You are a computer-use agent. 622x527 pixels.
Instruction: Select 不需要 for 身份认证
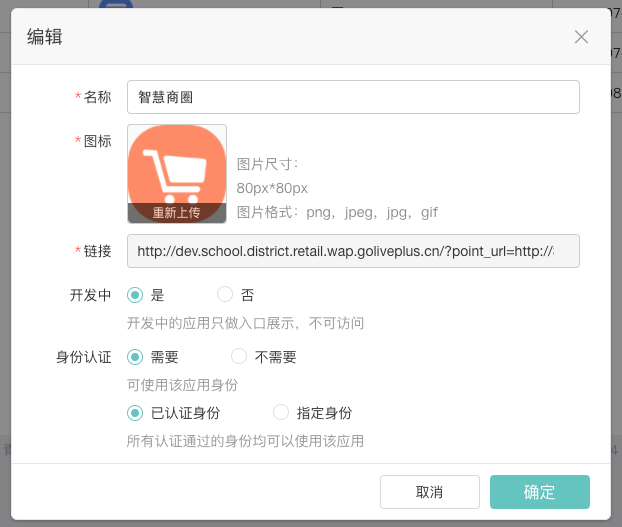(239, 356)
